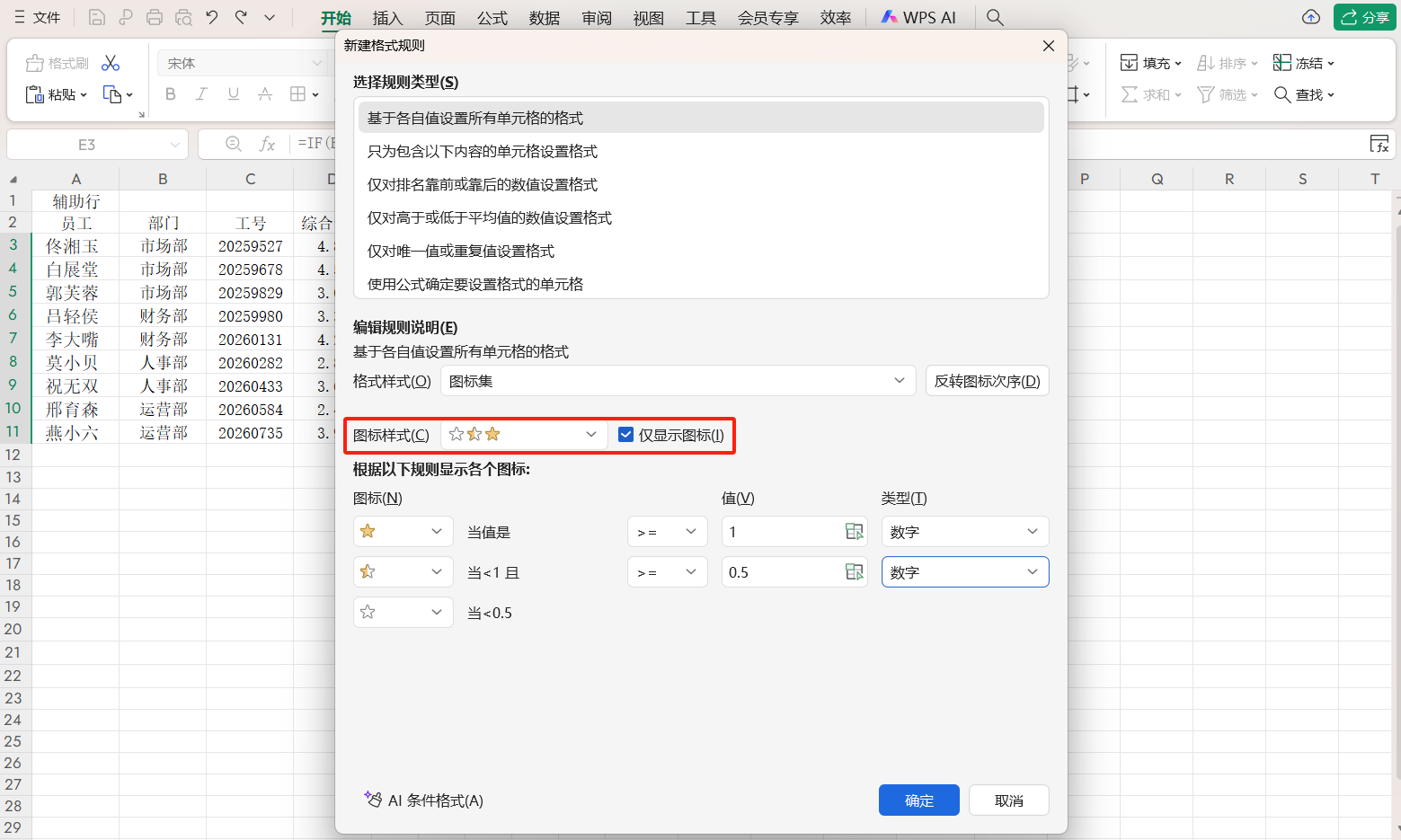Click the bold B formatting icon
The width and height of the screenshot is (1401, 840).
(170, 94)
